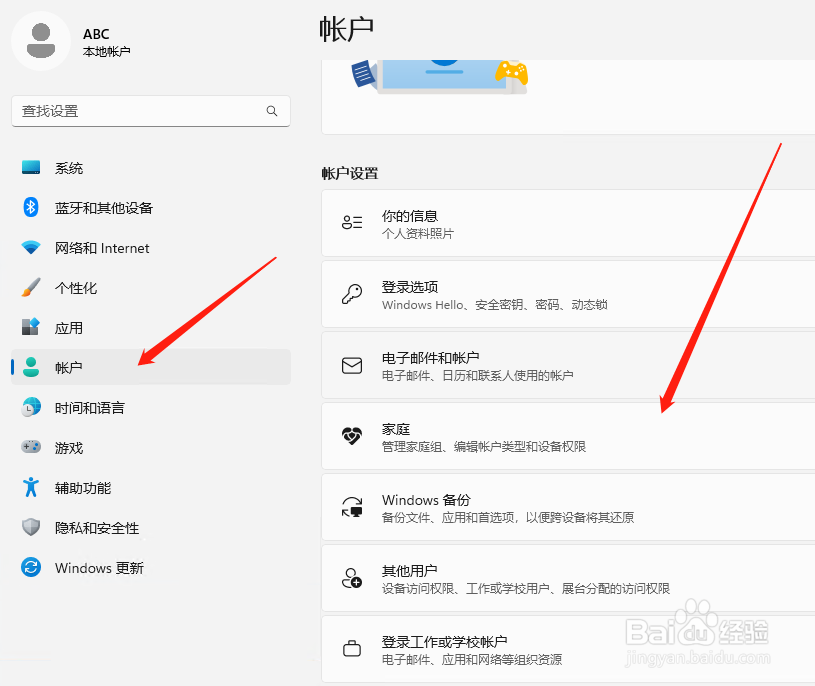
Task: Click the search magnifier icon
Action: tap(272, 111)
